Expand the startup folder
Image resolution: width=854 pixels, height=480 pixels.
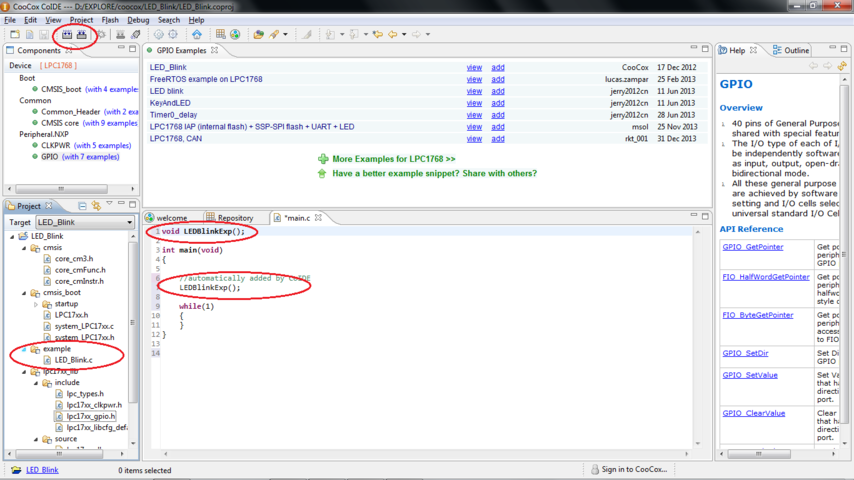point(36,304)
